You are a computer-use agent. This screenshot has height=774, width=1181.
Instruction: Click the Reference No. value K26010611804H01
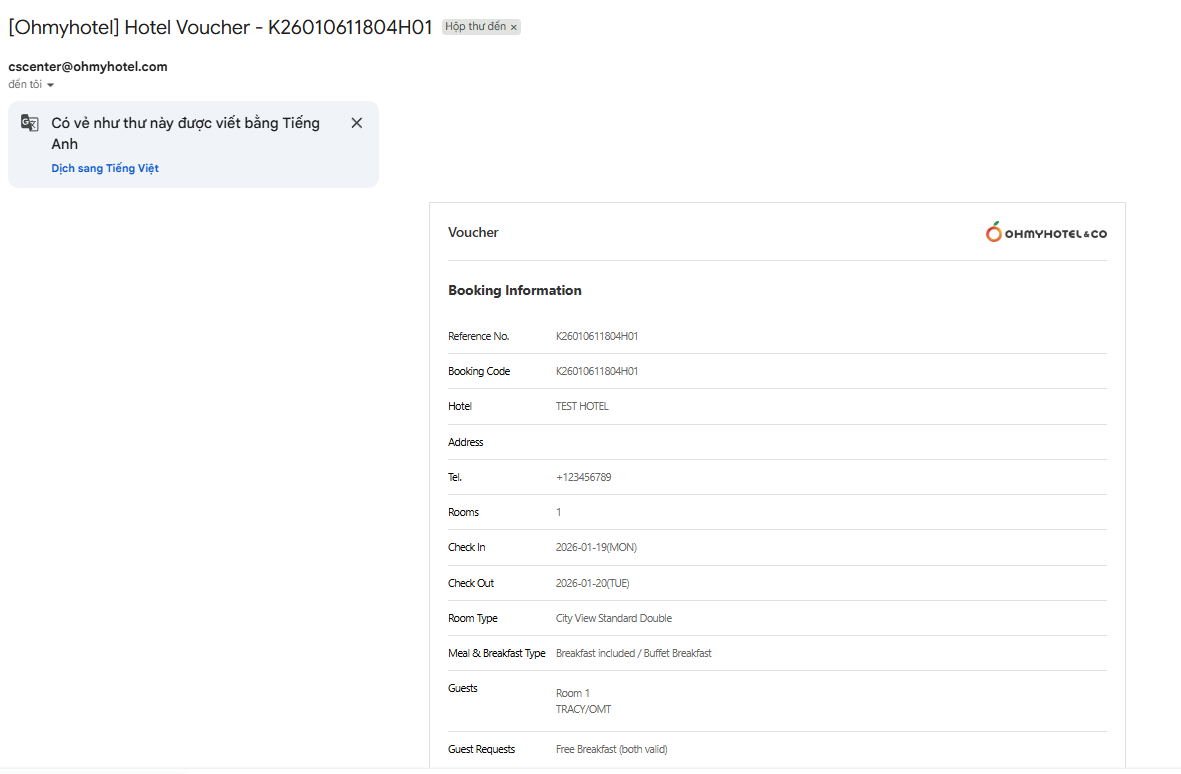pos(597,336)
